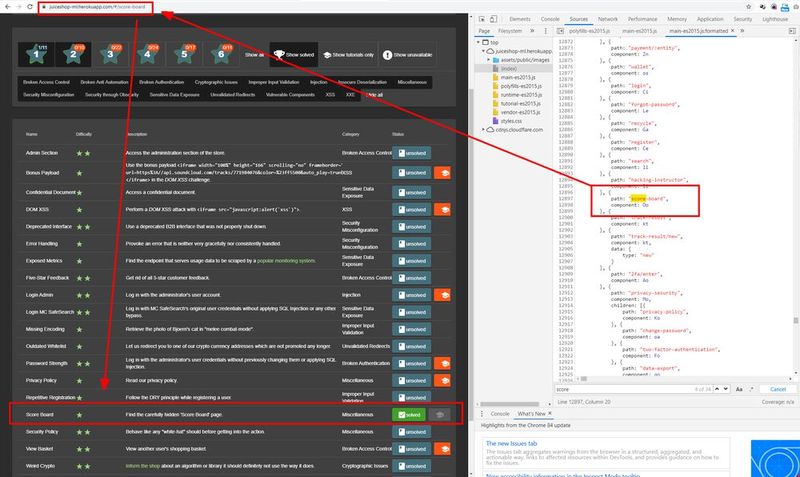
Task: Click Show all difficulties button
Action: 254,55
